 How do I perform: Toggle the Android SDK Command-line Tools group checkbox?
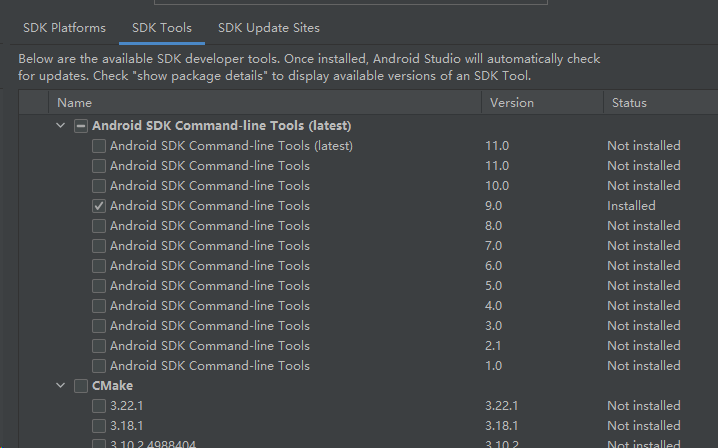[x=81, y=126]
